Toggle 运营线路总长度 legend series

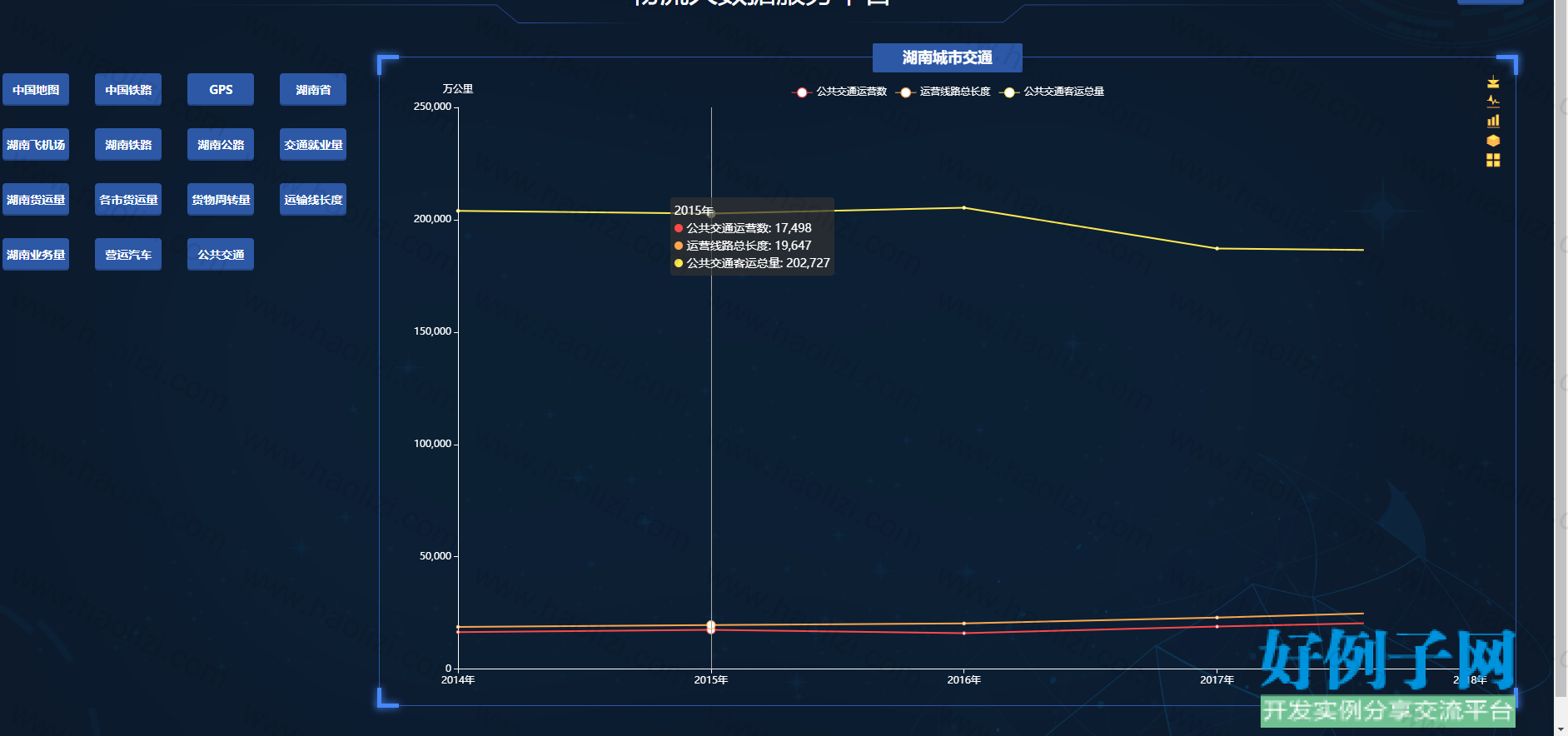[943, 92]
